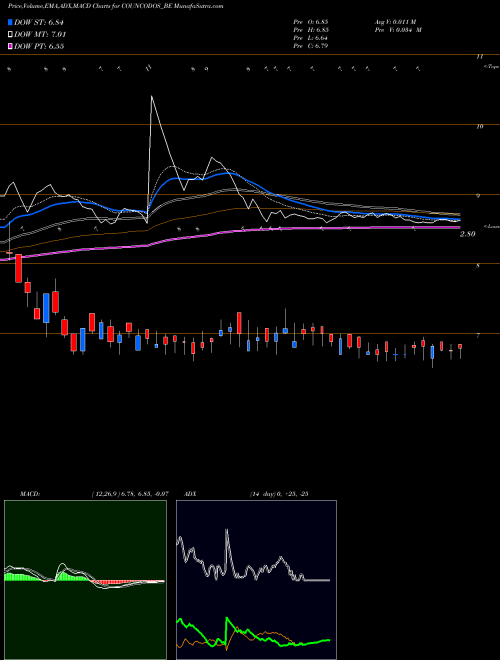Click the price axis label 10
This screenshot has width=500, height=660.
click(x=480, y=126)
